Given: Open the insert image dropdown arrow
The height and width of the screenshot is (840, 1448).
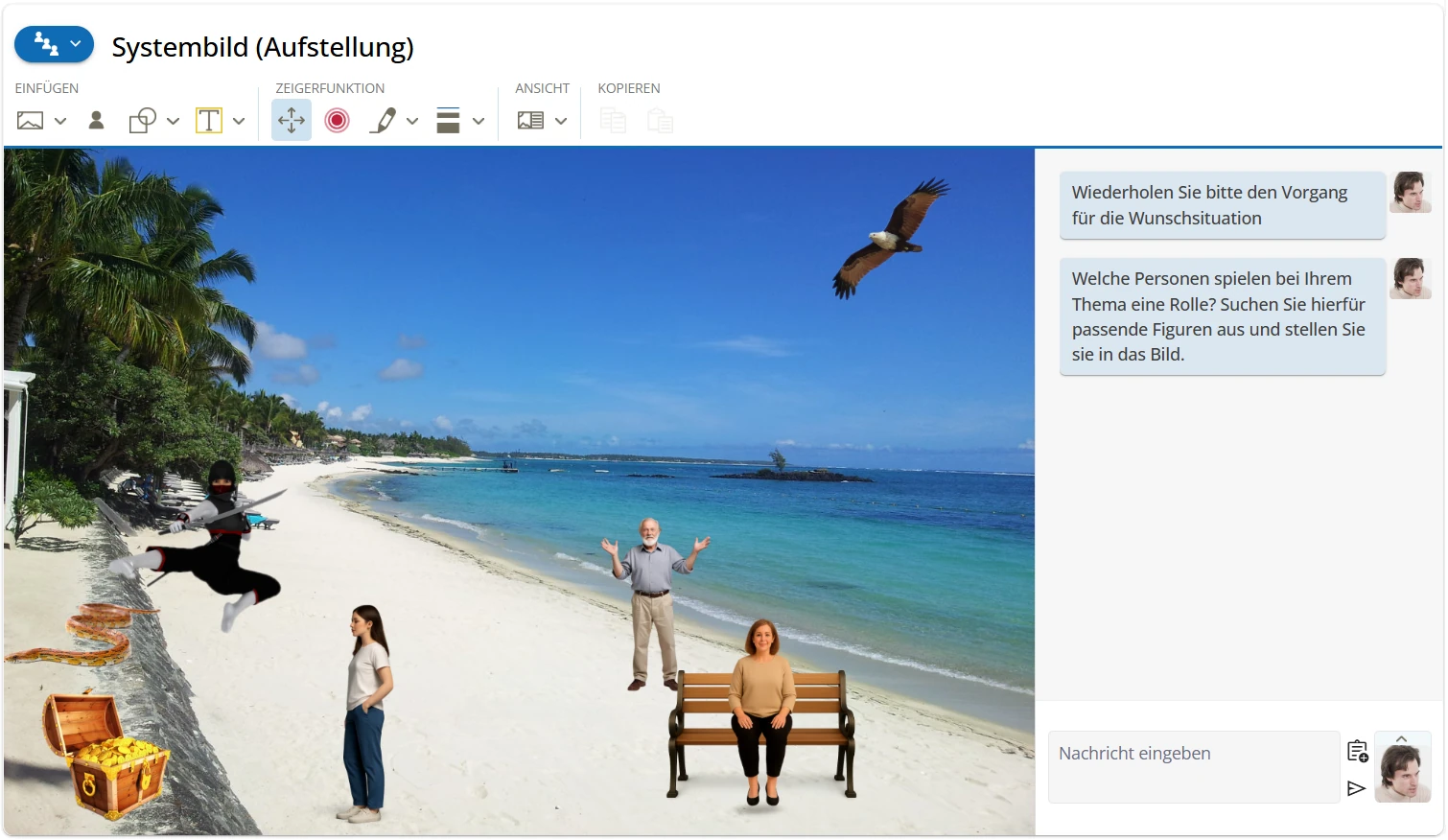Looking at the screenshot, I should pos(60,121).
